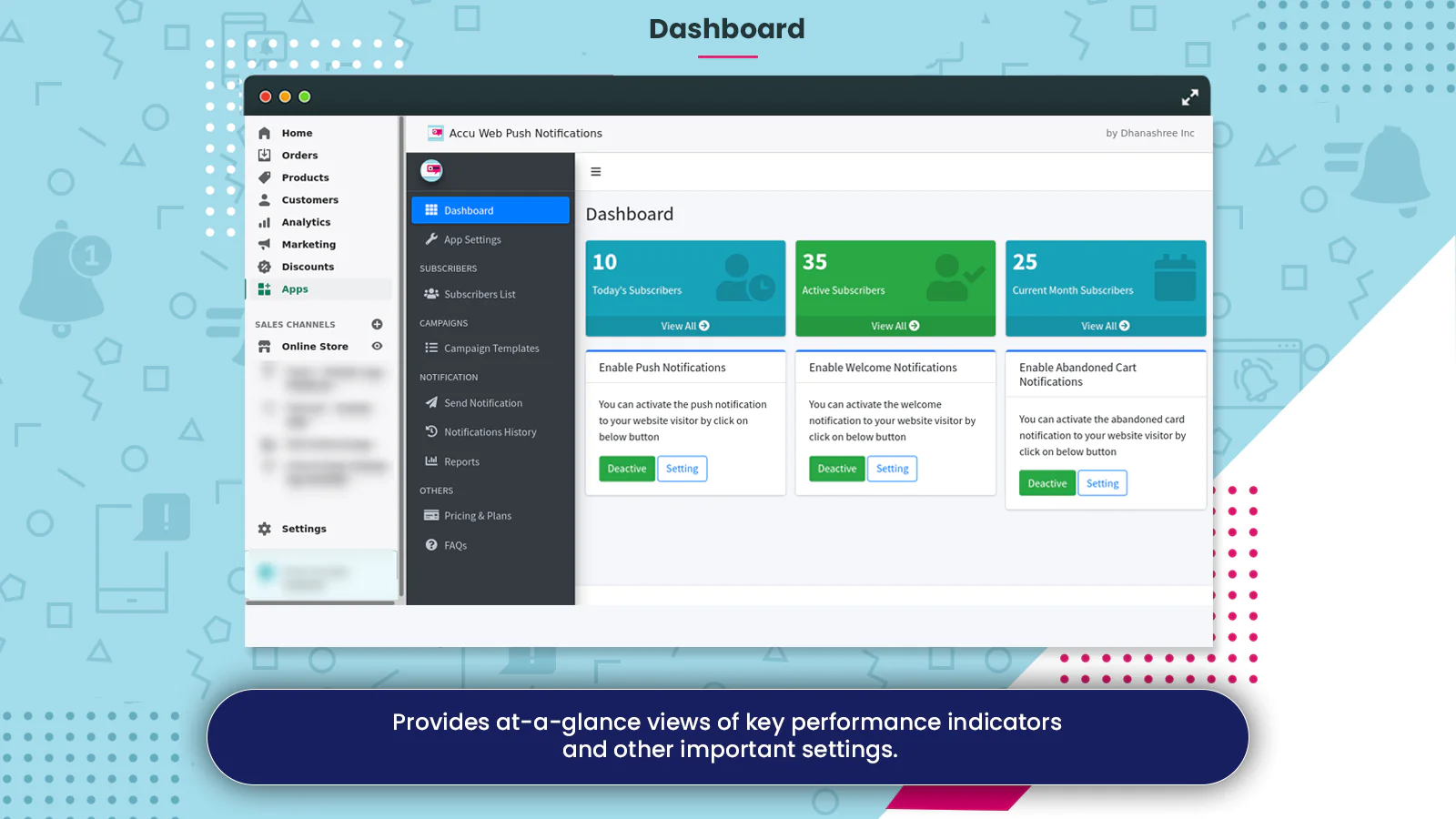Image resolution: width=1456 pixels, height=819 pixels.
Task: Click the Today's Subscribers count 10
Action: 605,262
